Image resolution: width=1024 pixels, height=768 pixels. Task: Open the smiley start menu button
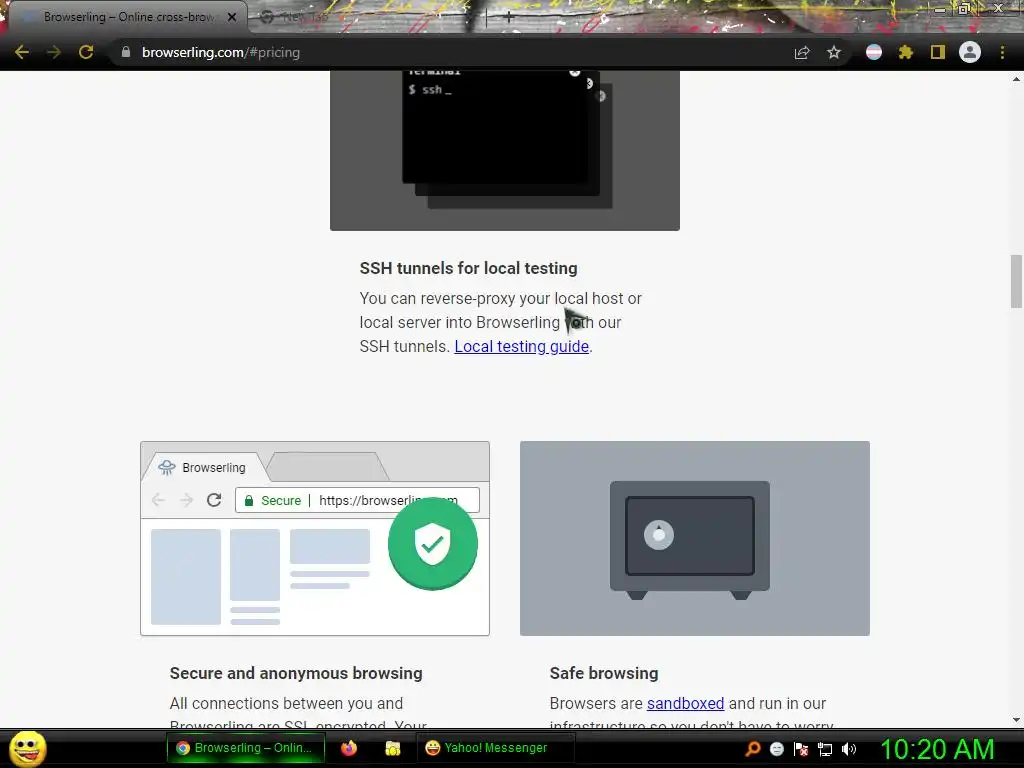(x=27, y=748)
